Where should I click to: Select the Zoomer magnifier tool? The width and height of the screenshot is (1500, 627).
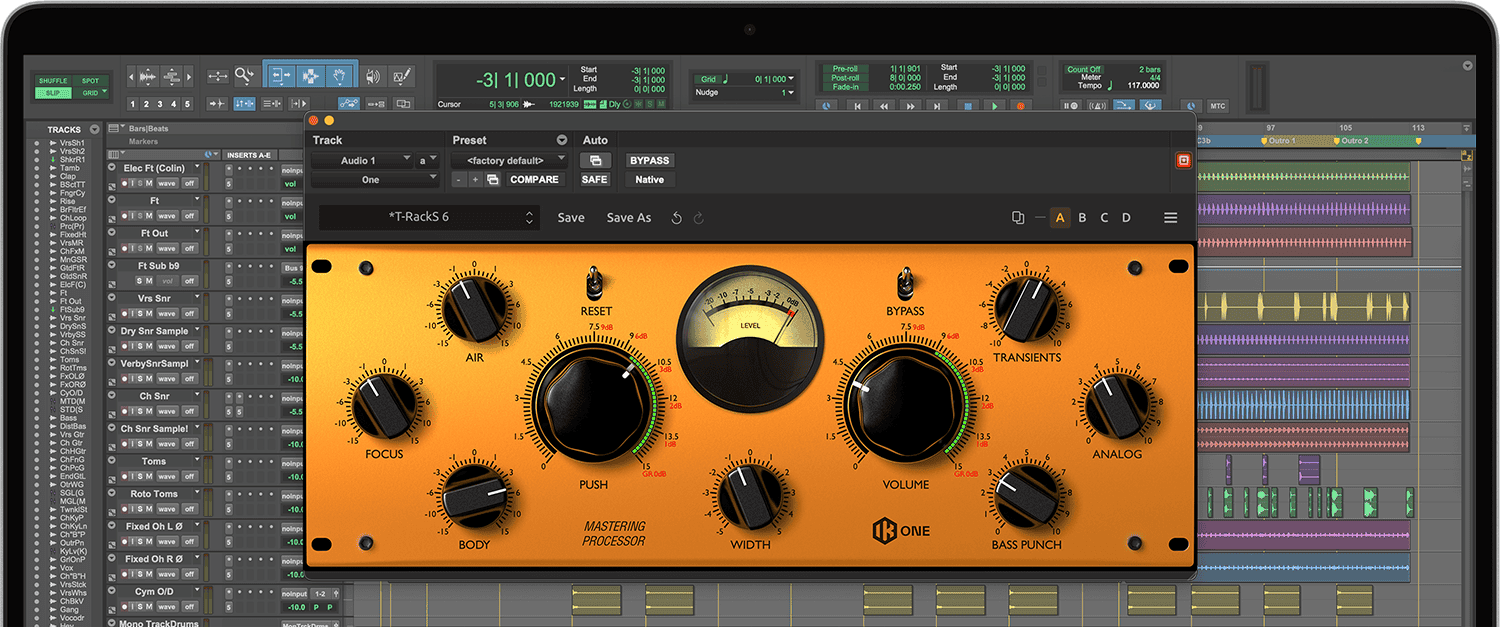pyautogui.click(x=245, y=75)
